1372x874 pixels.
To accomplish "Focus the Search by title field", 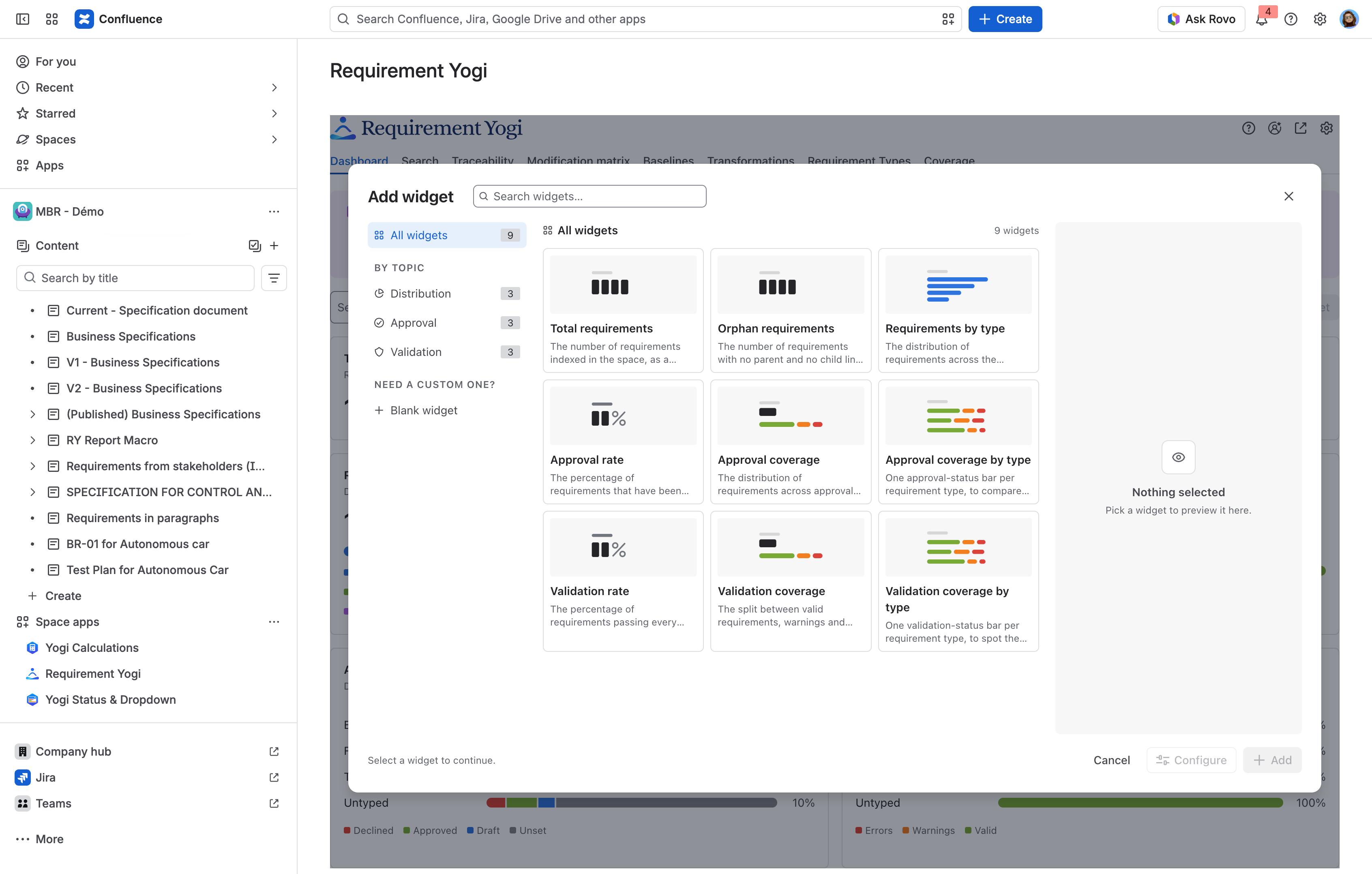I will point(135,278).
